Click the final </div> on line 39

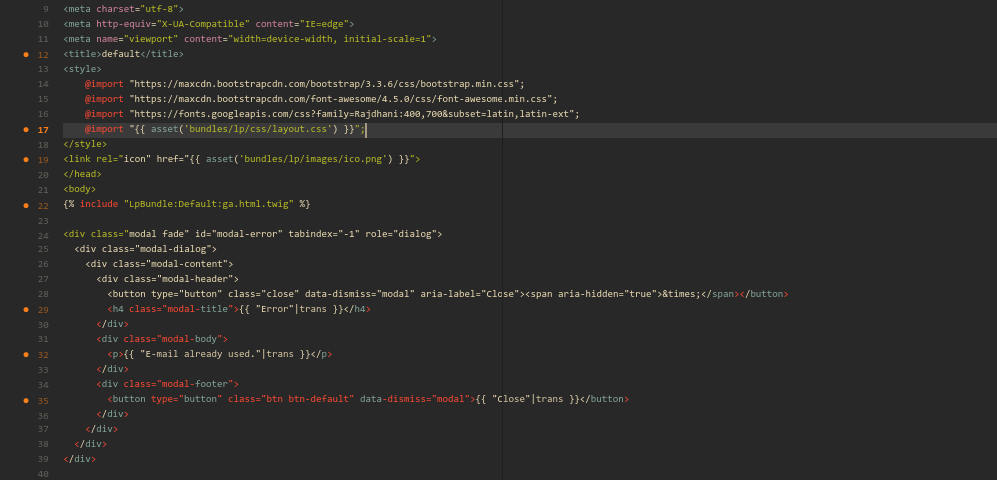point(79,459)
